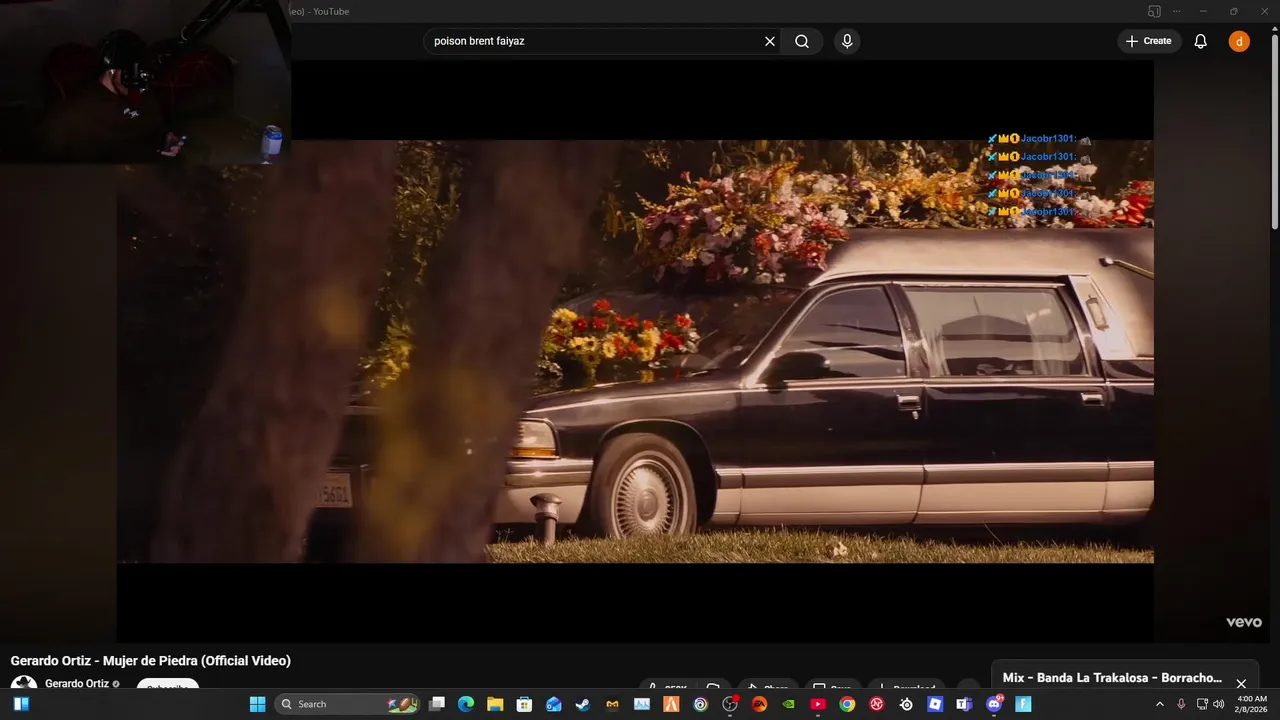Open File Explorer from the taskbar

pyautogui.click(x=495, y=704)
